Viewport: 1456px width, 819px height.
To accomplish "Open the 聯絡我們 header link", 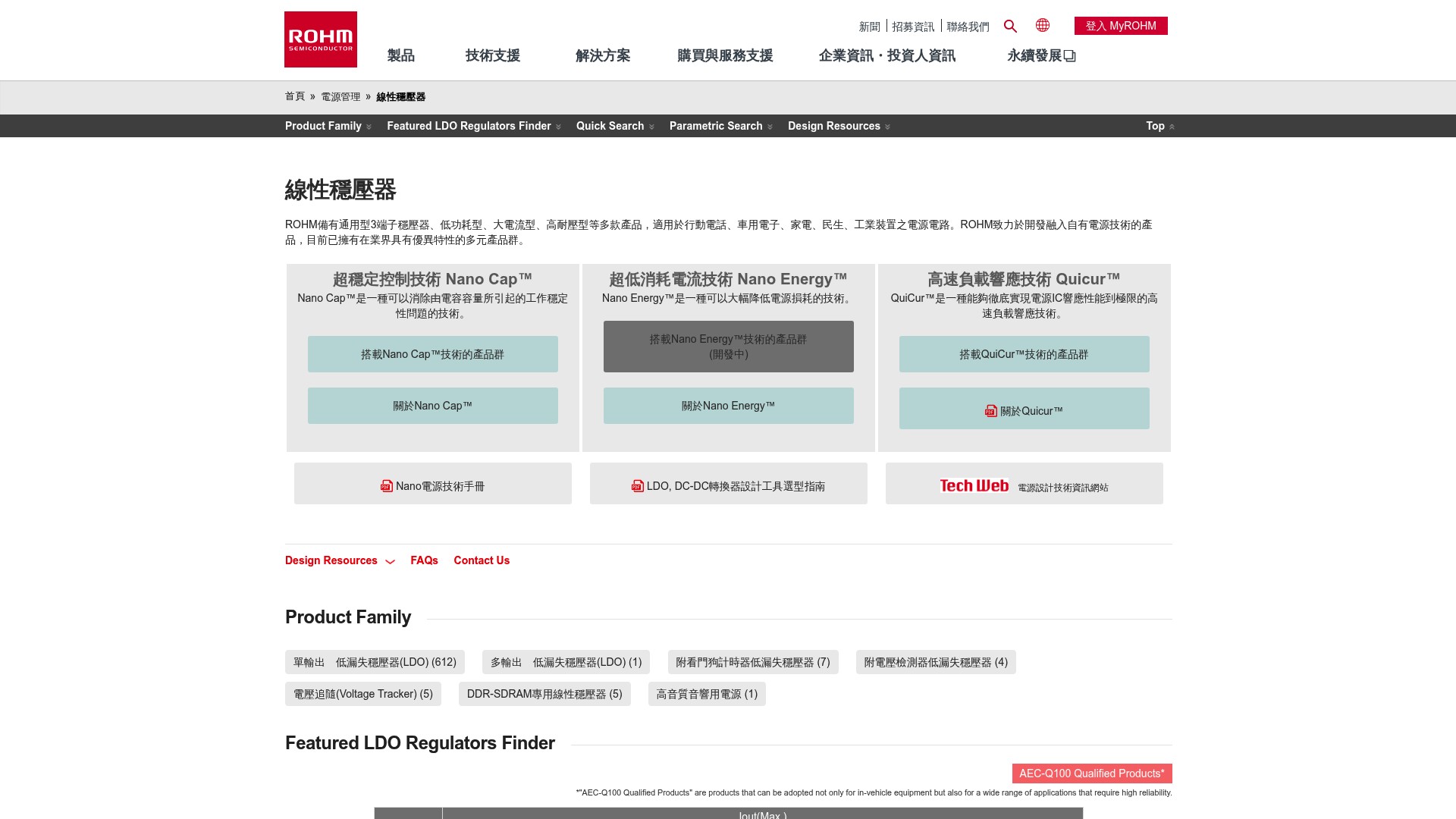I will pyautogui.click(x=968, y=27).
